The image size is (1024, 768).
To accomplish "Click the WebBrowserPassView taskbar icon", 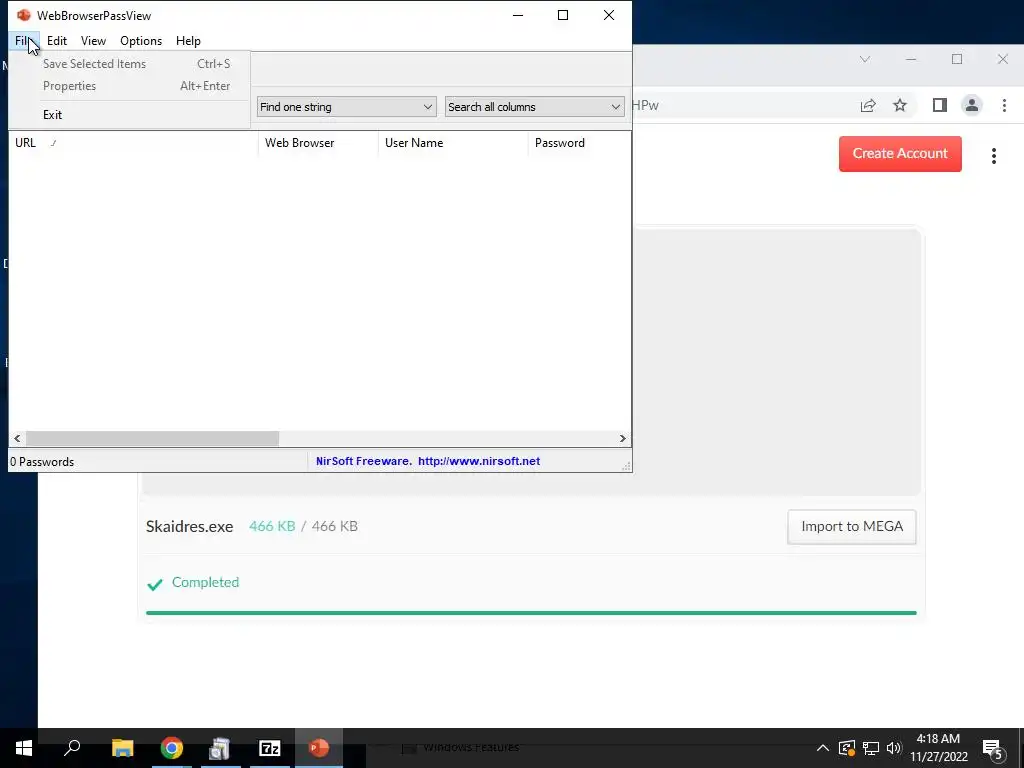I will pos(319,748).
